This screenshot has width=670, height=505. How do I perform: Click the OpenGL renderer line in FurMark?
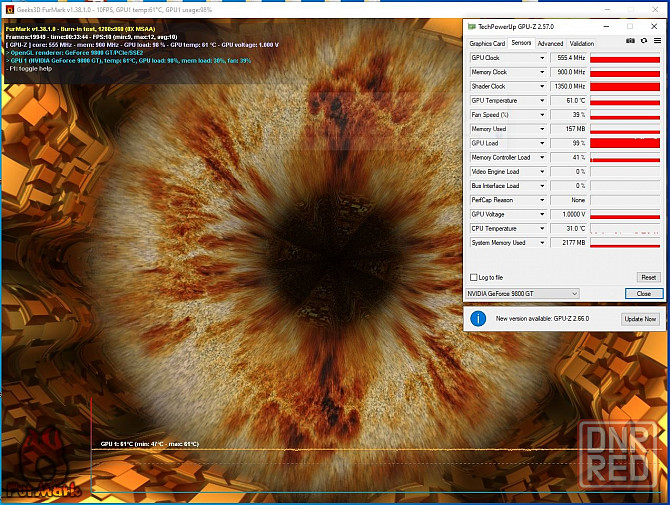pos(75,53)
